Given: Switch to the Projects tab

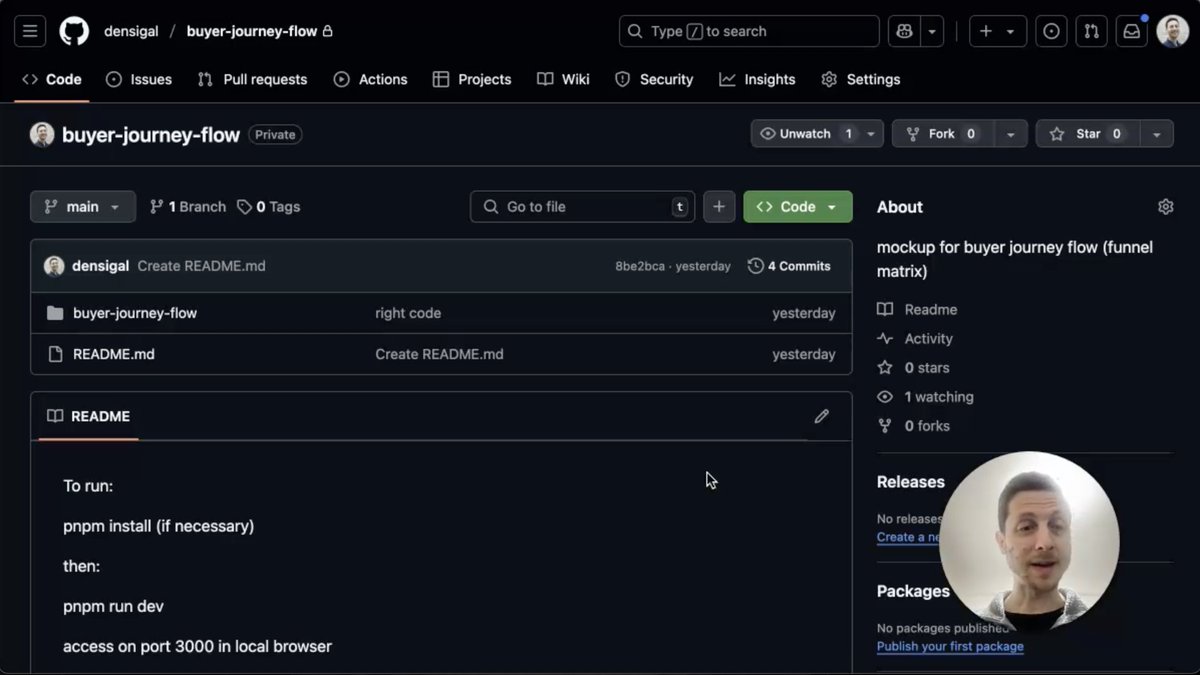Looking at the screenshot, I should (x=472, y=79).
